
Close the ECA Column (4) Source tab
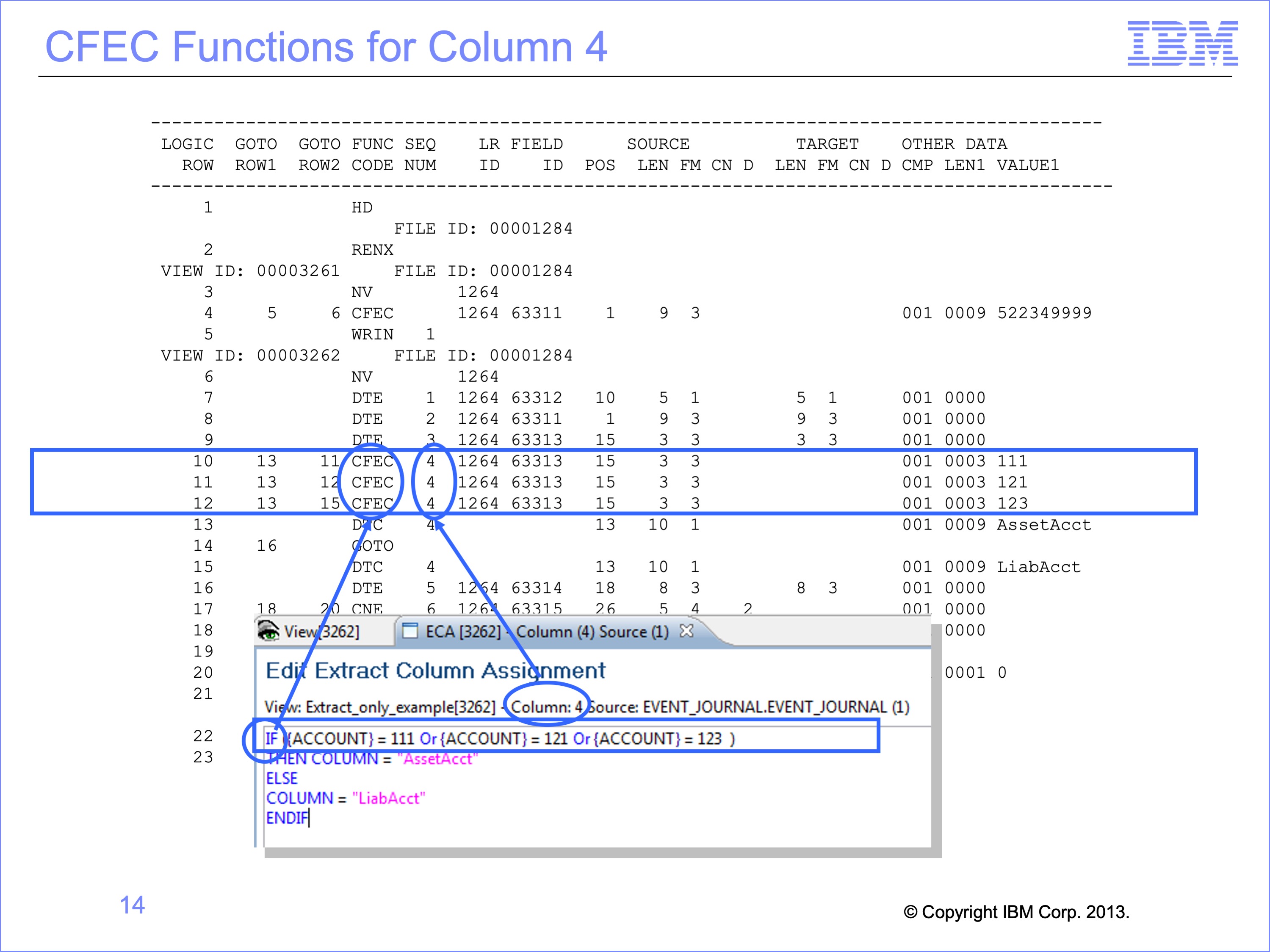coord(686,631)
